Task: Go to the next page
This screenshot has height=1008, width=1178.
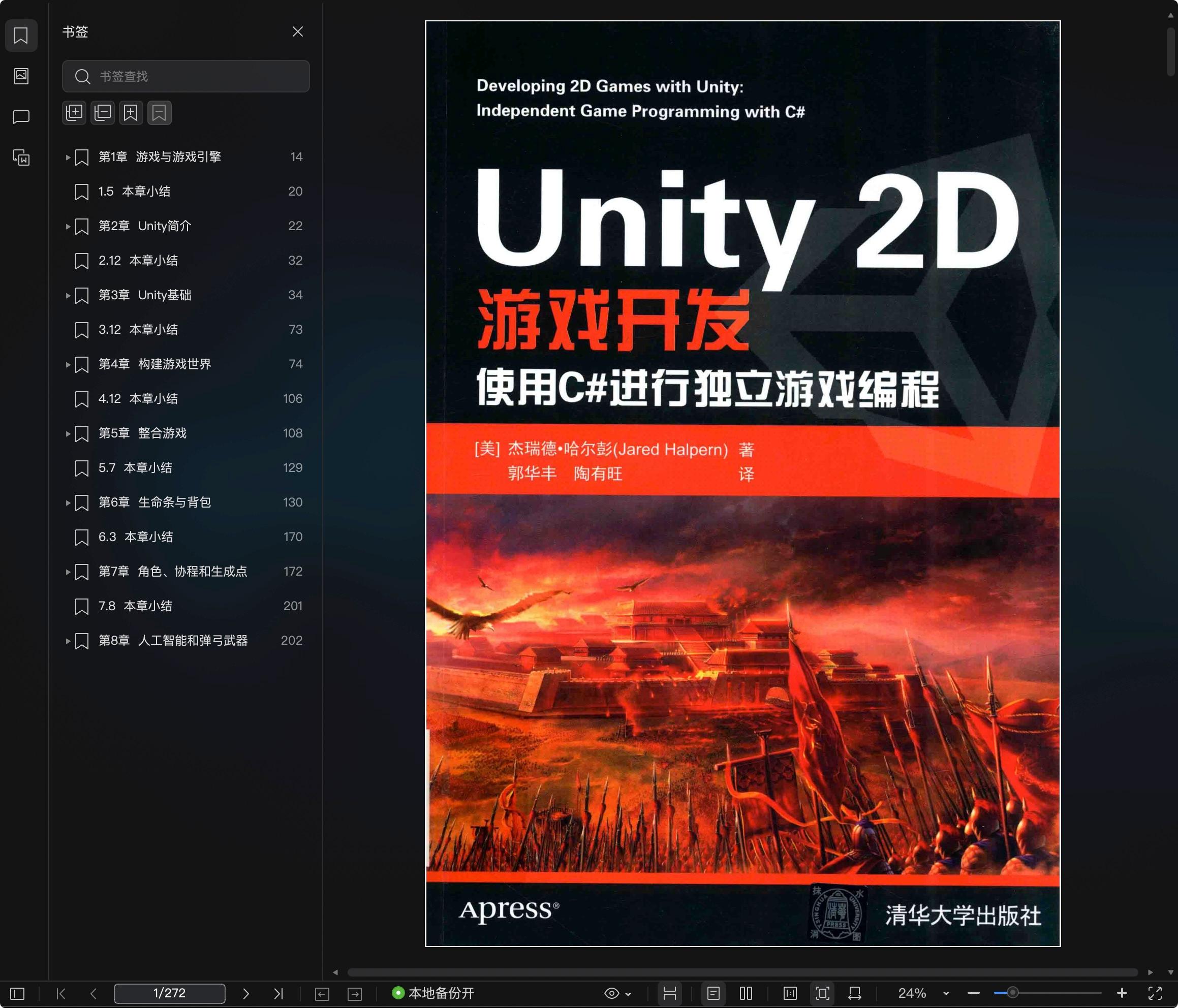Action: [x=245, y=993]
